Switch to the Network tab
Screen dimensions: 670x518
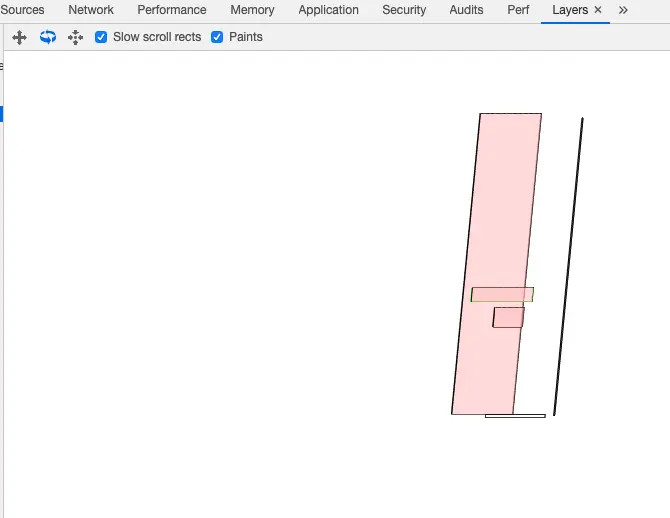[91, 10]
